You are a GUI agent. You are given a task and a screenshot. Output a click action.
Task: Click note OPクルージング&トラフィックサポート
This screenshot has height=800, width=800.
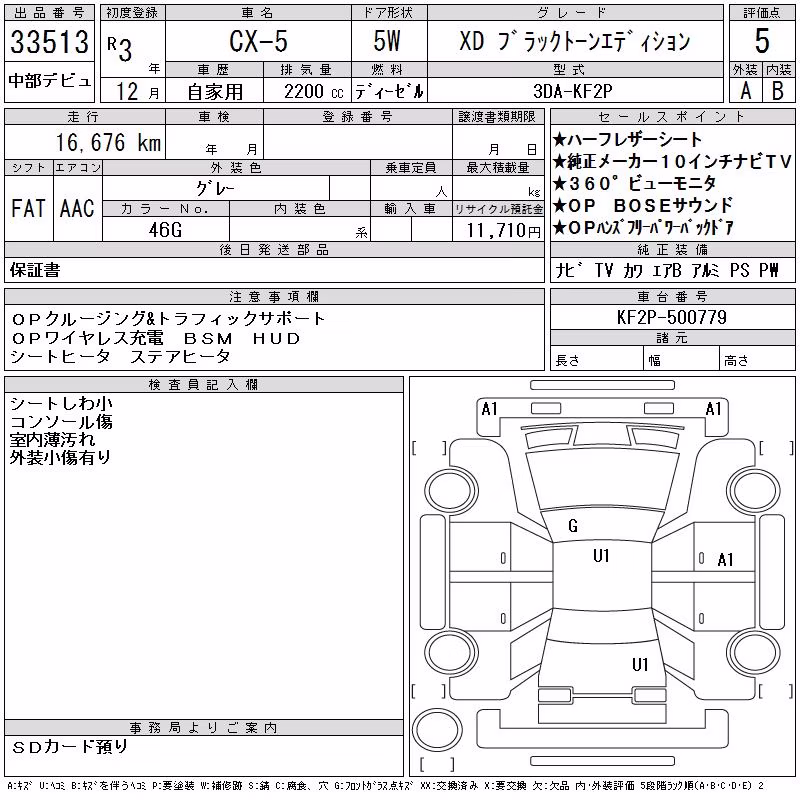coord(168,319)
